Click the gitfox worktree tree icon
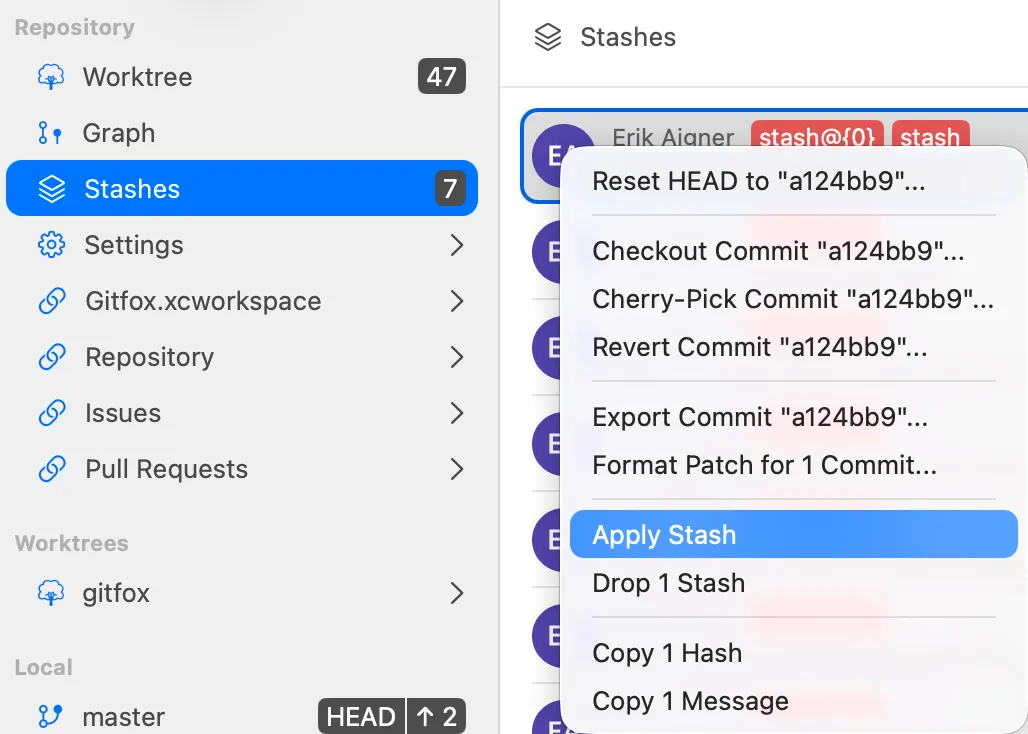The width and height of the screenshot is (1028, 734). (x=51, y=593)
